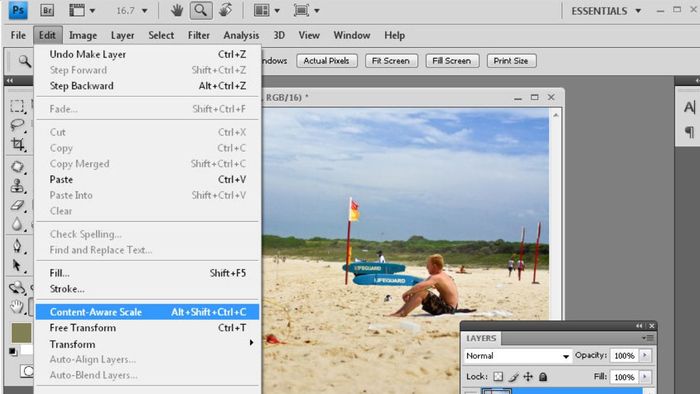This screenshot has height=394, width=700.
Task: Select the Rotate View tool icon
Action: pyautogui.click(x=225, y=10)
